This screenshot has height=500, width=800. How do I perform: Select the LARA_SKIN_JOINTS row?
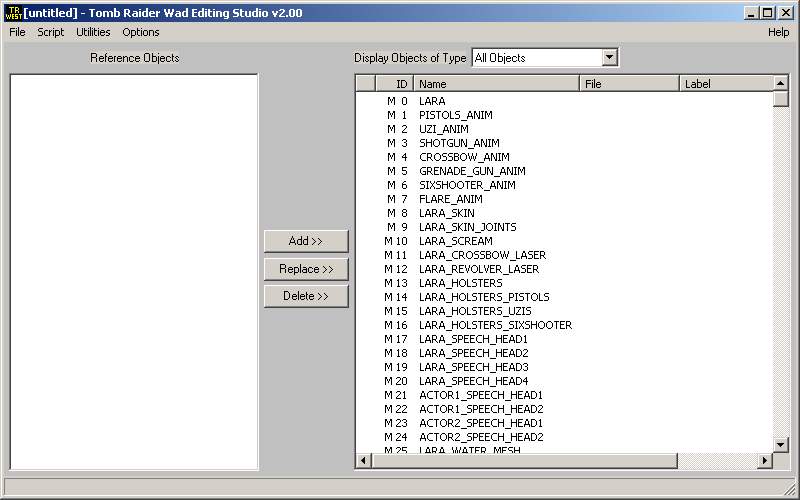[565, 227]
